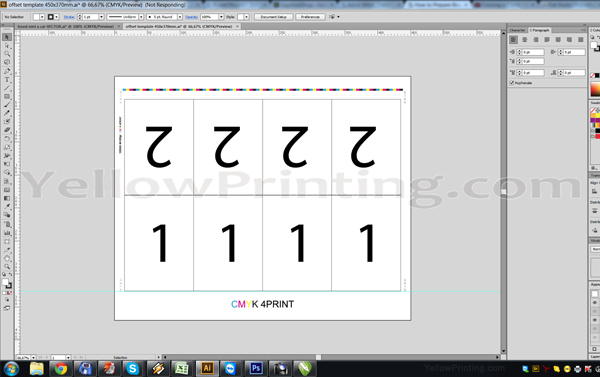
Task: Pick a color from the color spectrum bar
Action: tap(595, 90)
